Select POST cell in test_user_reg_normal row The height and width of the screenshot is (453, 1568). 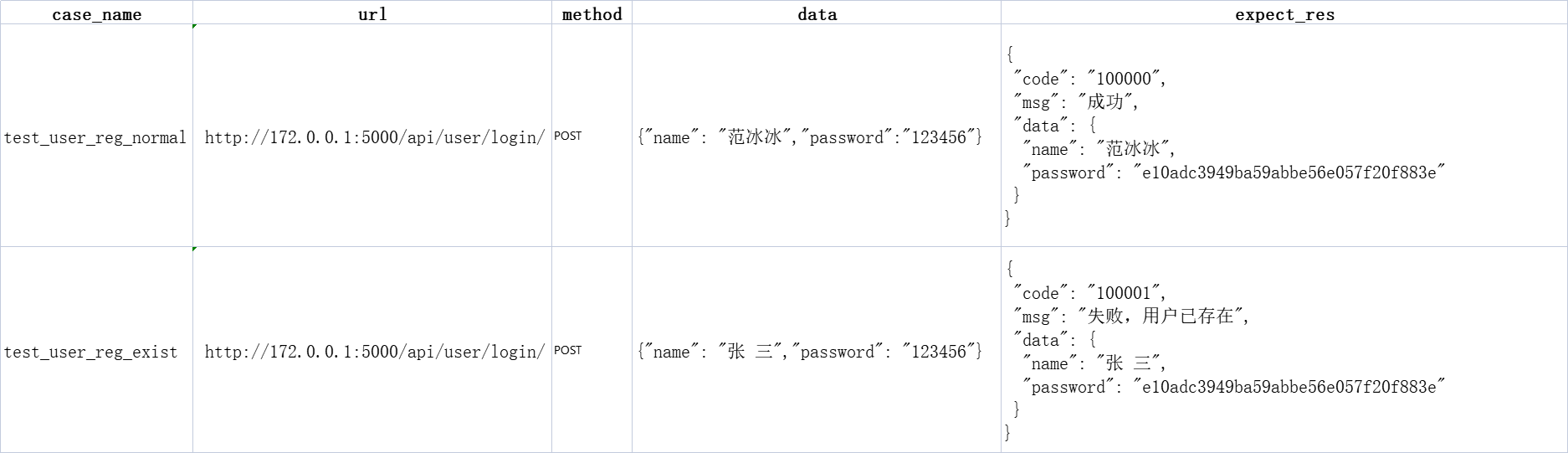(x=592, y=136)
